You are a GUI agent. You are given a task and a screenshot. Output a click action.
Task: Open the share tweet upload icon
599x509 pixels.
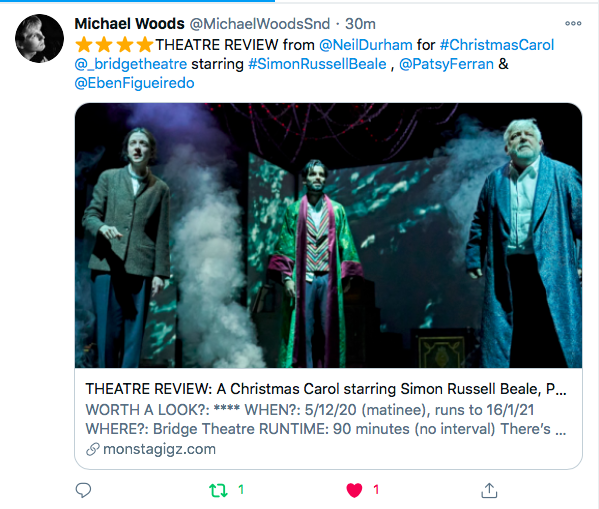coord(489,490)
